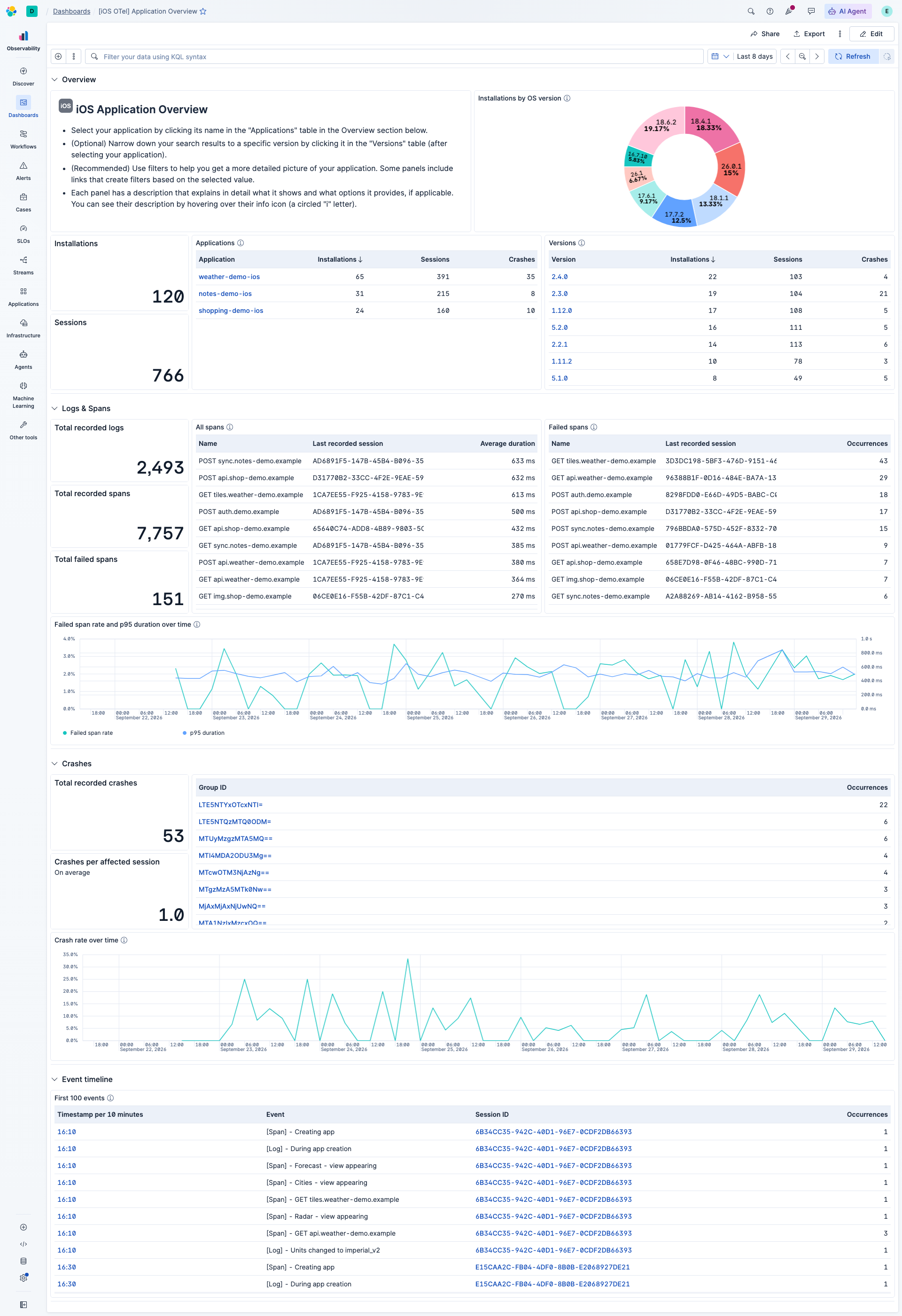Open Dashboards in the sidebar
Viewport: 902px width, 1316px height.
23,108
